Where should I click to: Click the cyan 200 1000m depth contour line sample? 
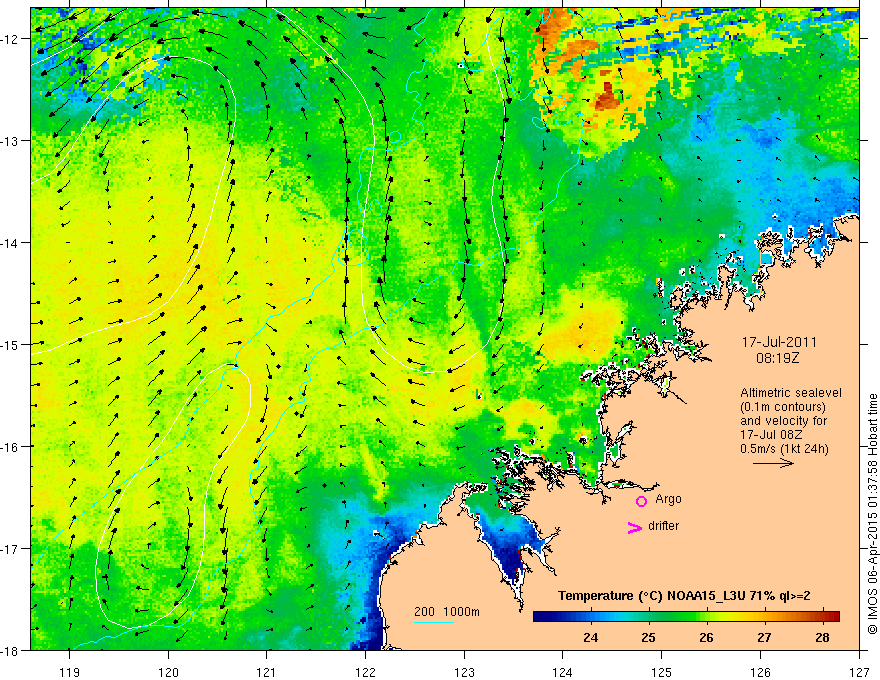click(434, 622)
